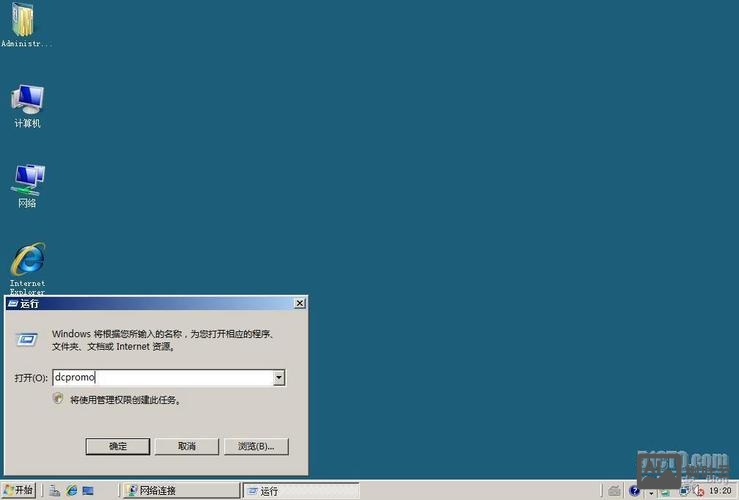Image resolution: width=739 pixels, height=500 pixels.
Task: Click the muted volume tray icon
Action: tap(698, 491)
